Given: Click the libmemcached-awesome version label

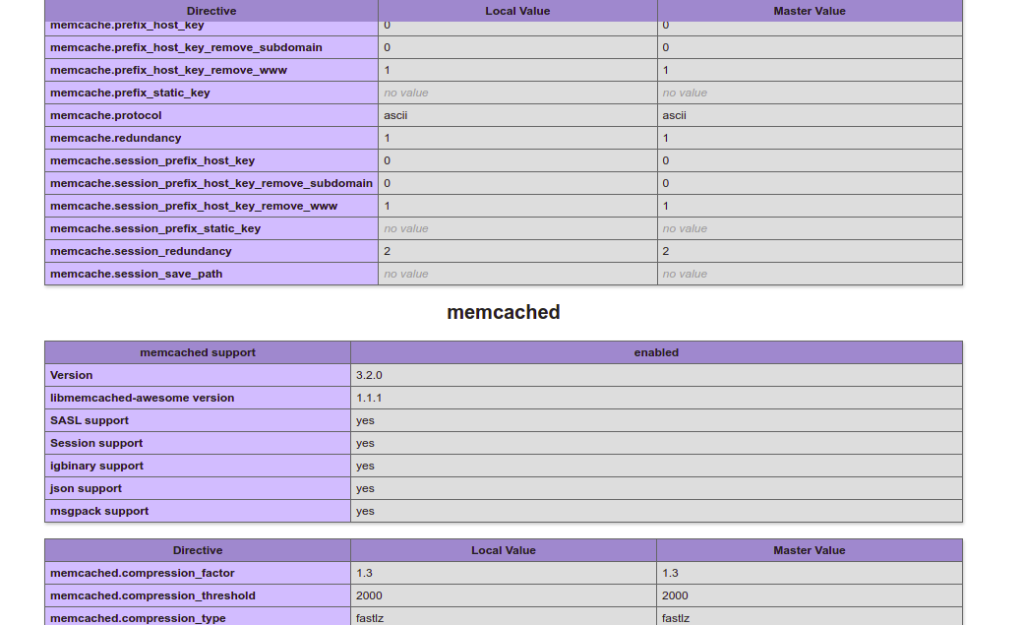Looking at the screenshot, I should 142,398.
